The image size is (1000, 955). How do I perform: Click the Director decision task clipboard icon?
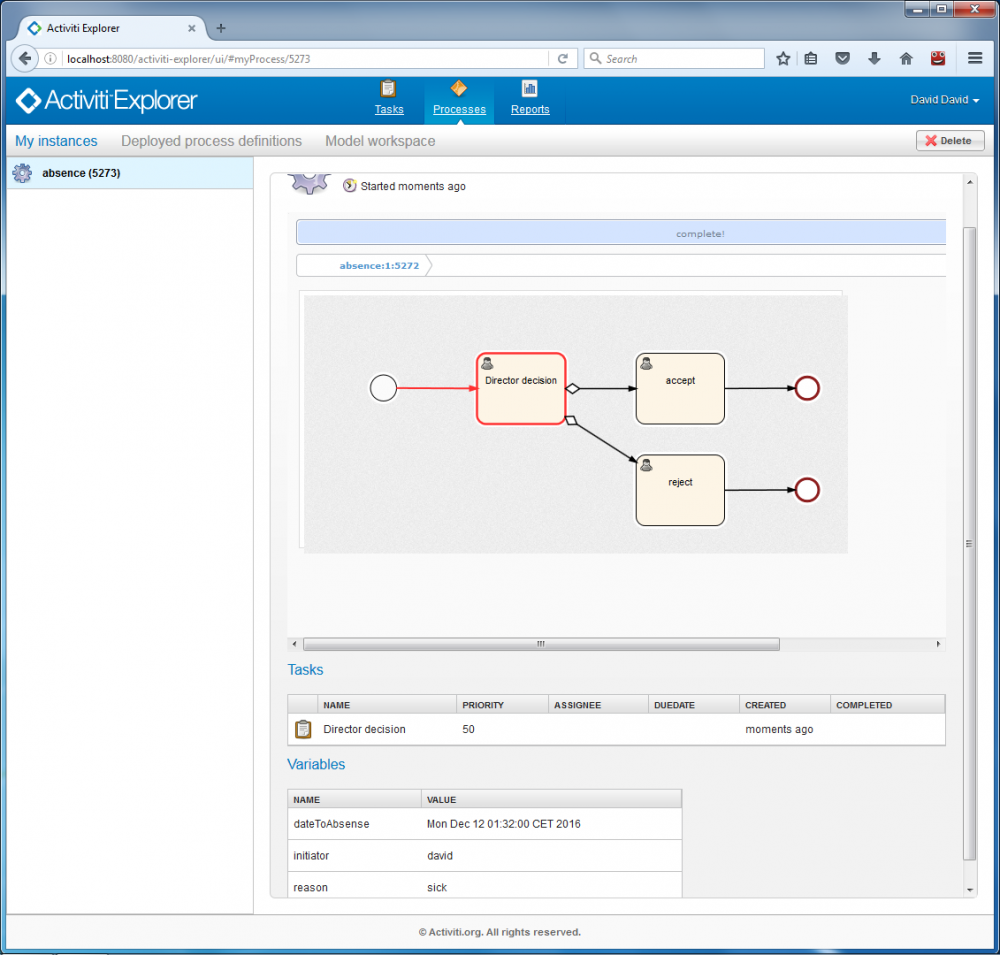303,729
